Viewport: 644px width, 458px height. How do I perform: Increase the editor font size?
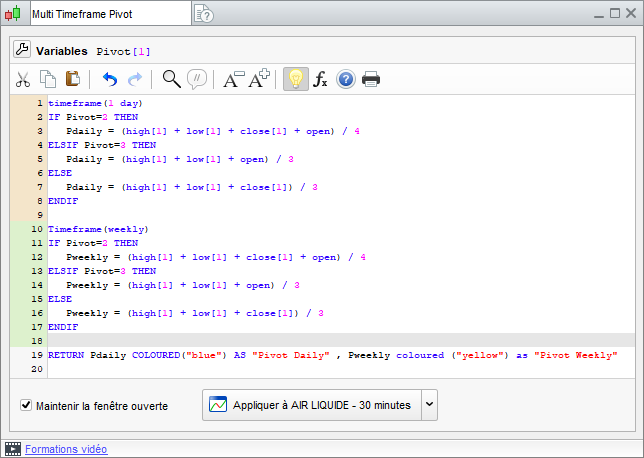[x=259, y=80]
